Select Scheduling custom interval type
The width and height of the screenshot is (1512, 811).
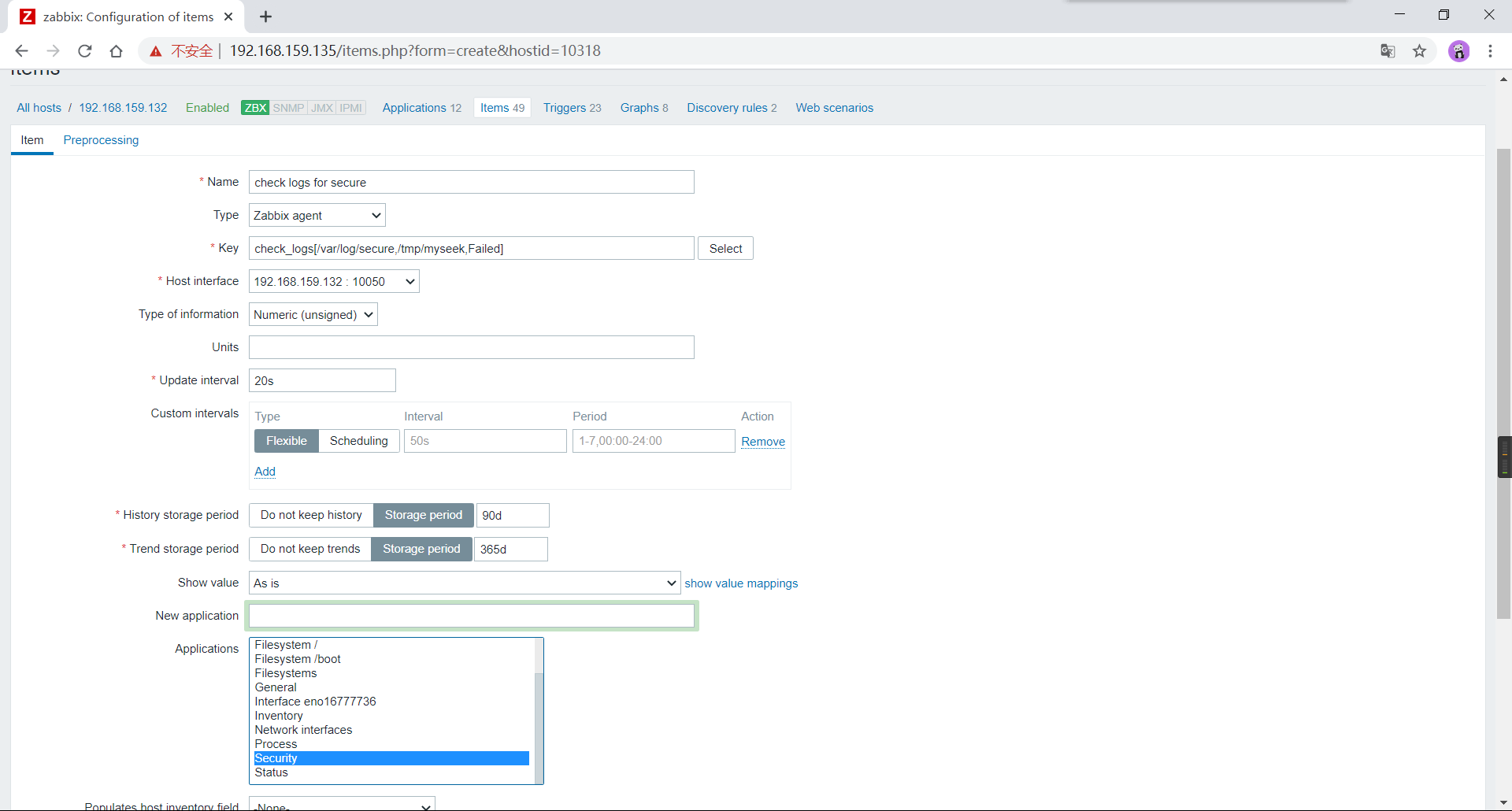click(x=359, y=441)
